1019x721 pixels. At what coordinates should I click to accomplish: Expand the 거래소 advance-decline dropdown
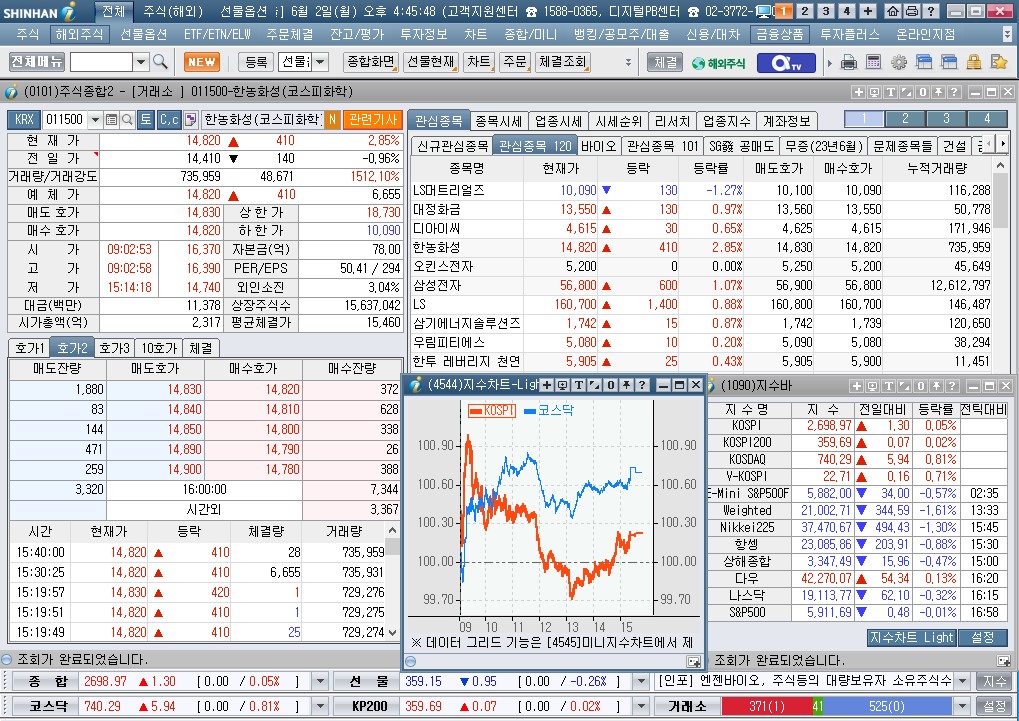963,706
